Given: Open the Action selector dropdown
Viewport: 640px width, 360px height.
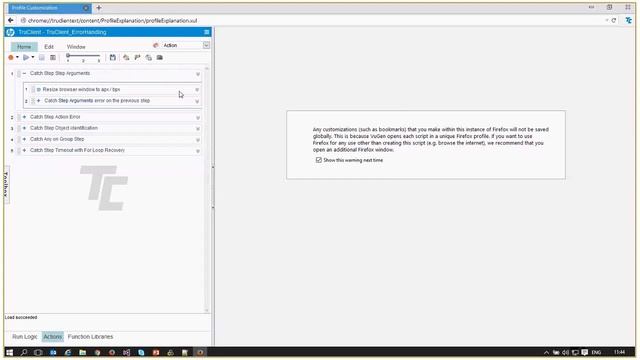Looking at the screenshot, I should pyautogui.click(x=206, y=45).
